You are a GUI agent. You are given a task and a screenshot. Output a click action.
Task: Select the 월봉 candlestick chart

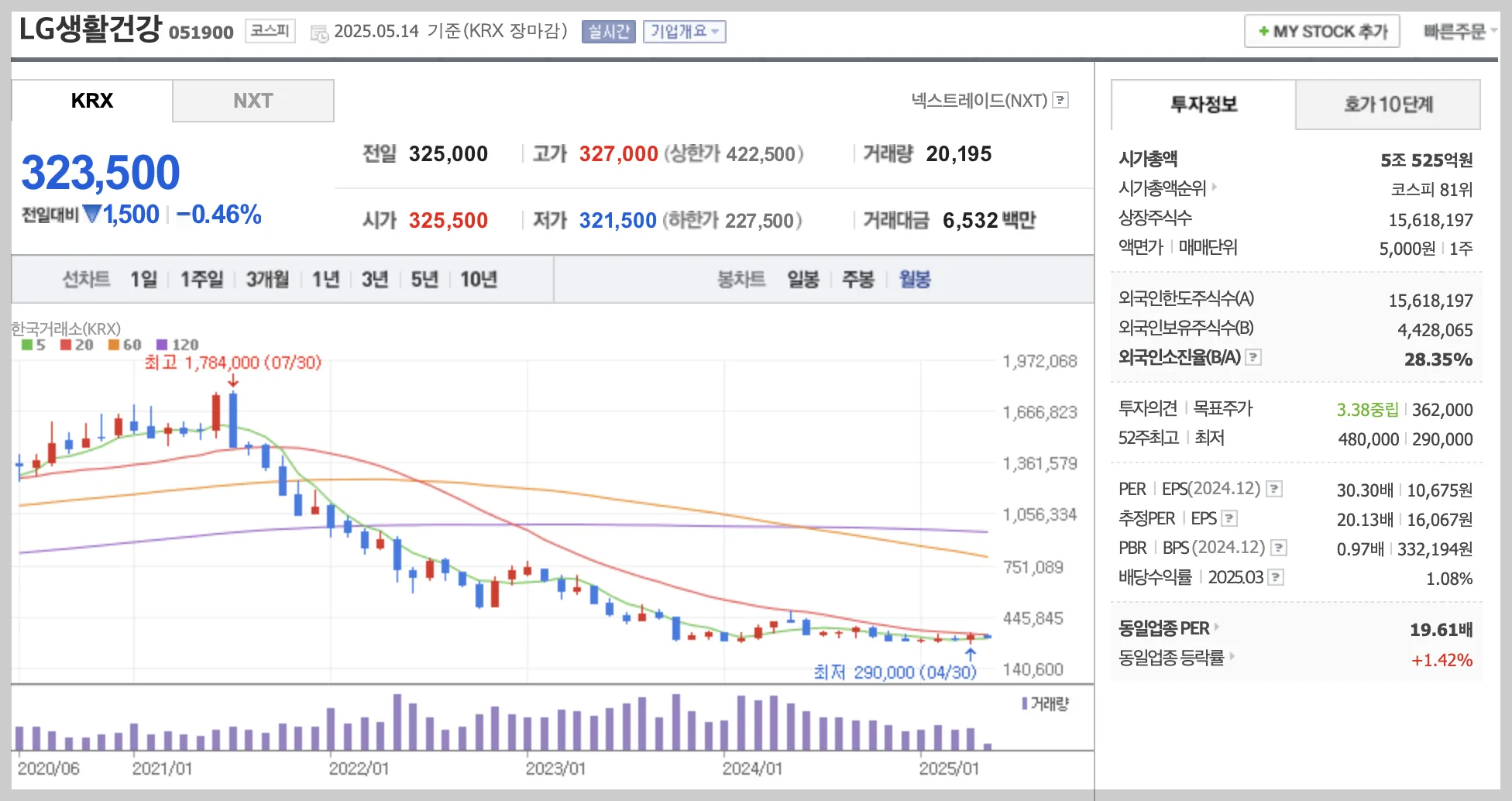tap(915, 279)
